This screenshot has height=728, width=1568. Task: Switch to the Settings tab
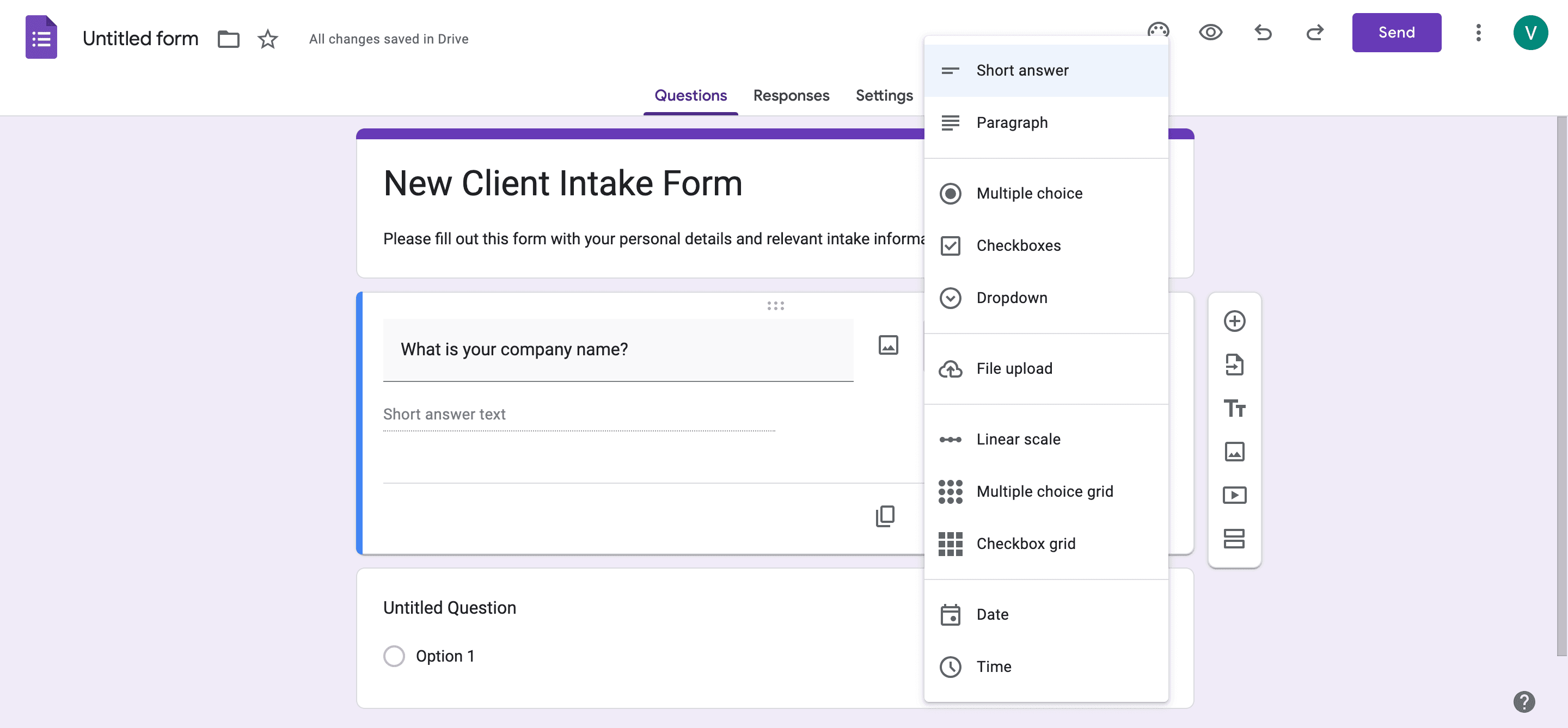coord(884,95)
